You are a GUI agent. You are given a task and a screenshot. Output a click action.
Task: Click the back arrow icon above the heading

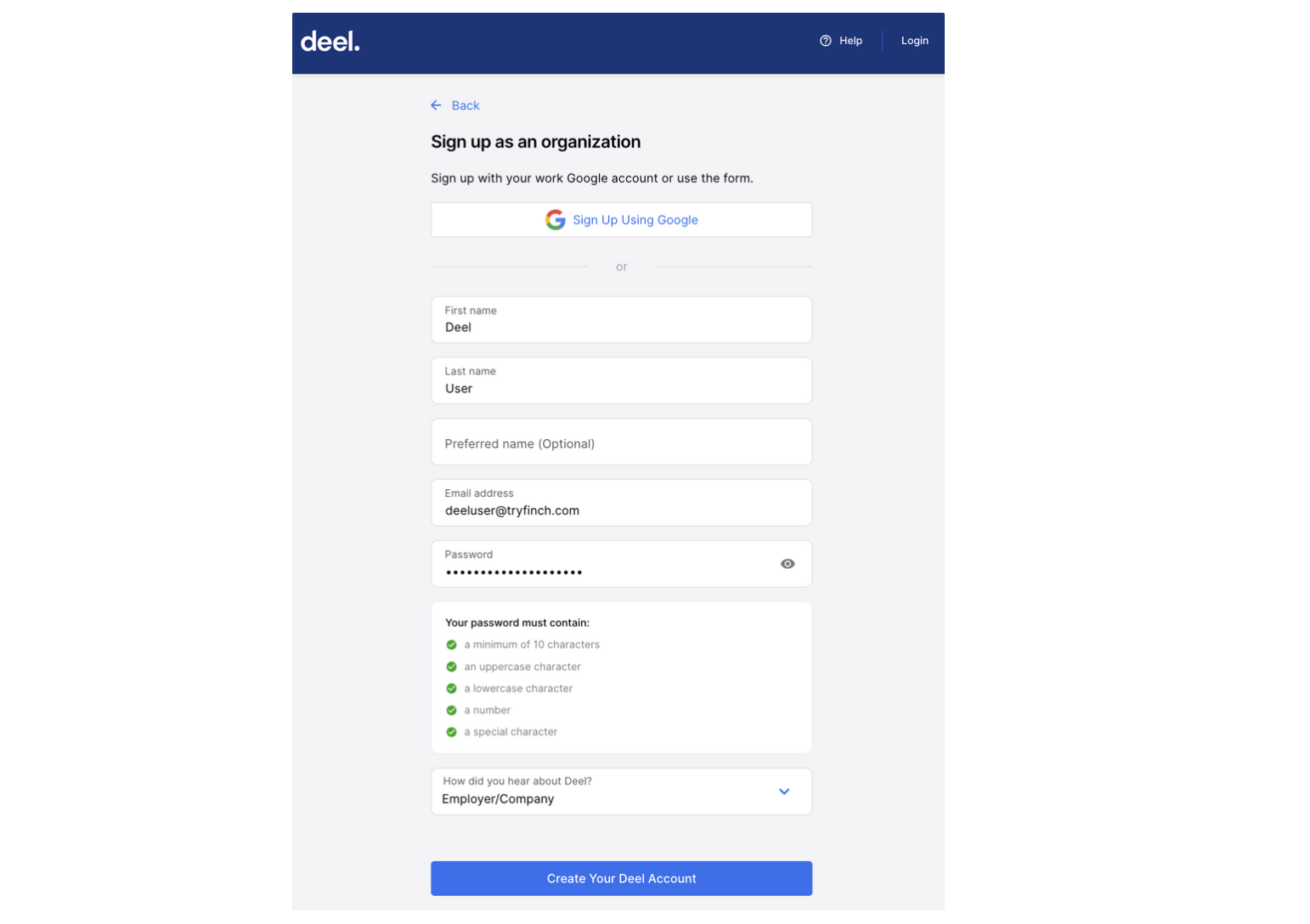(436, 105)
